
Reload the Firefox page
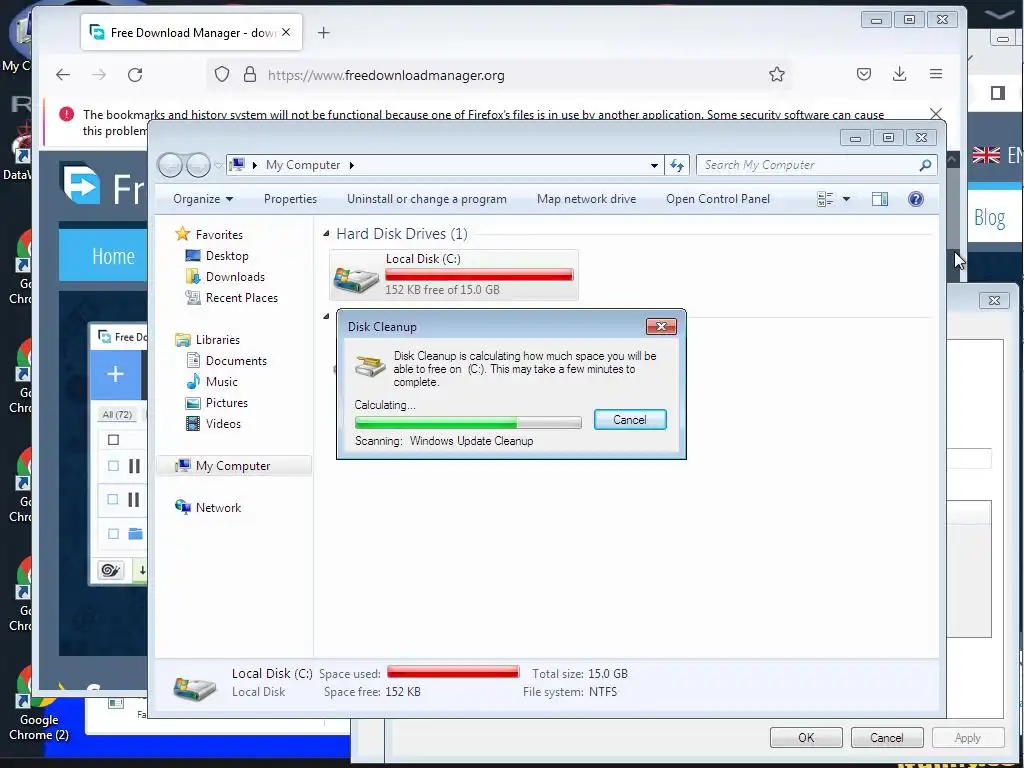(x=135, y=75)
